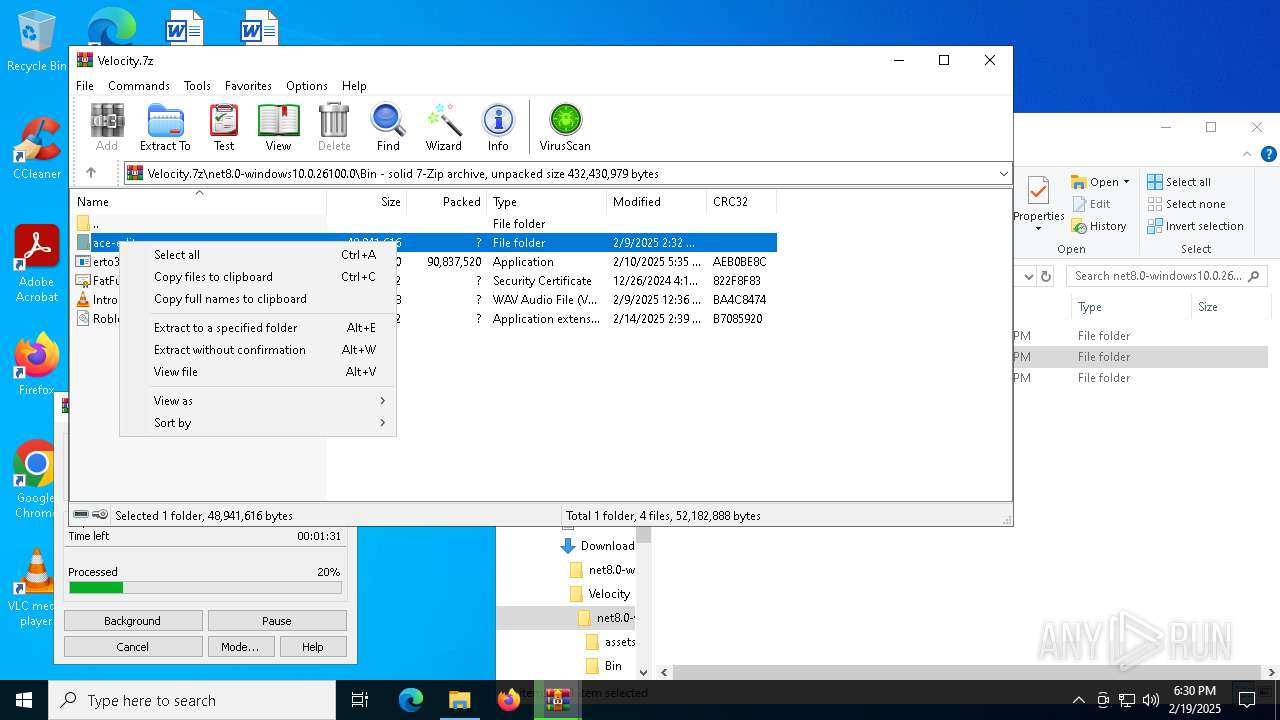Switch to WinRAR taskbar icon

(557, 700)
